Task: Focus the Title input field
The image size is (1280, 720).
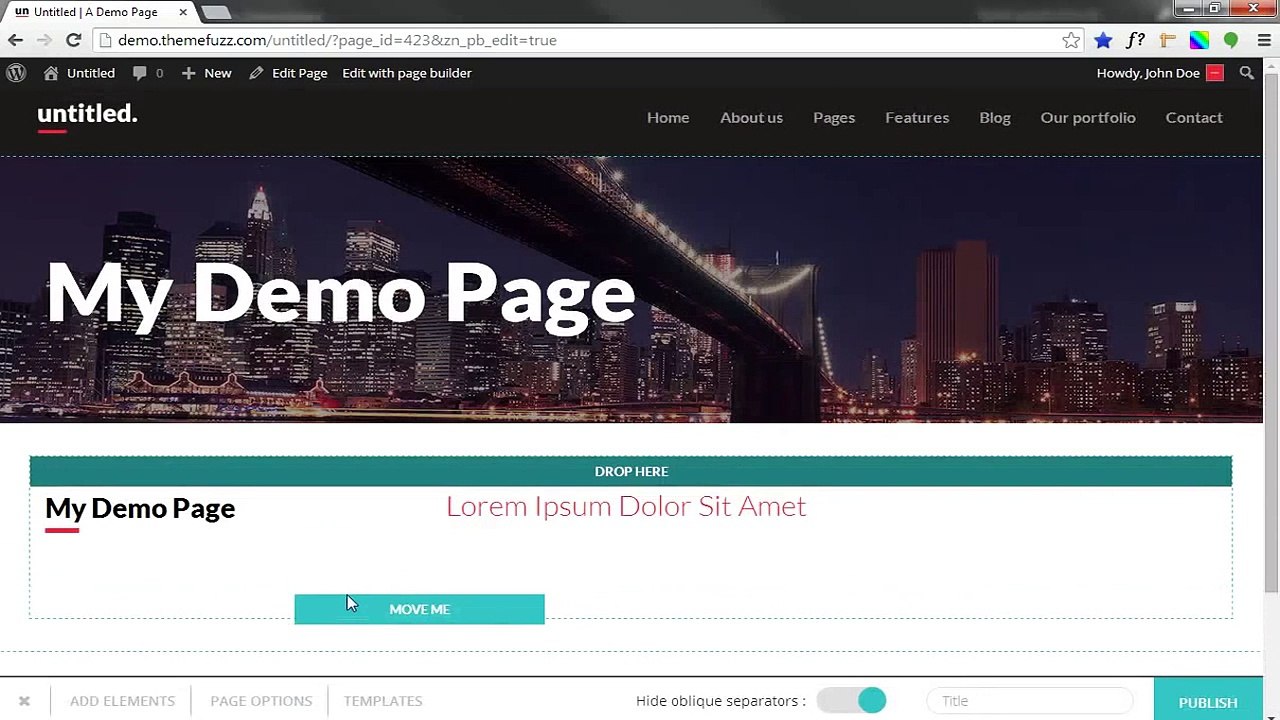Action: click(x=1030, y=701)
